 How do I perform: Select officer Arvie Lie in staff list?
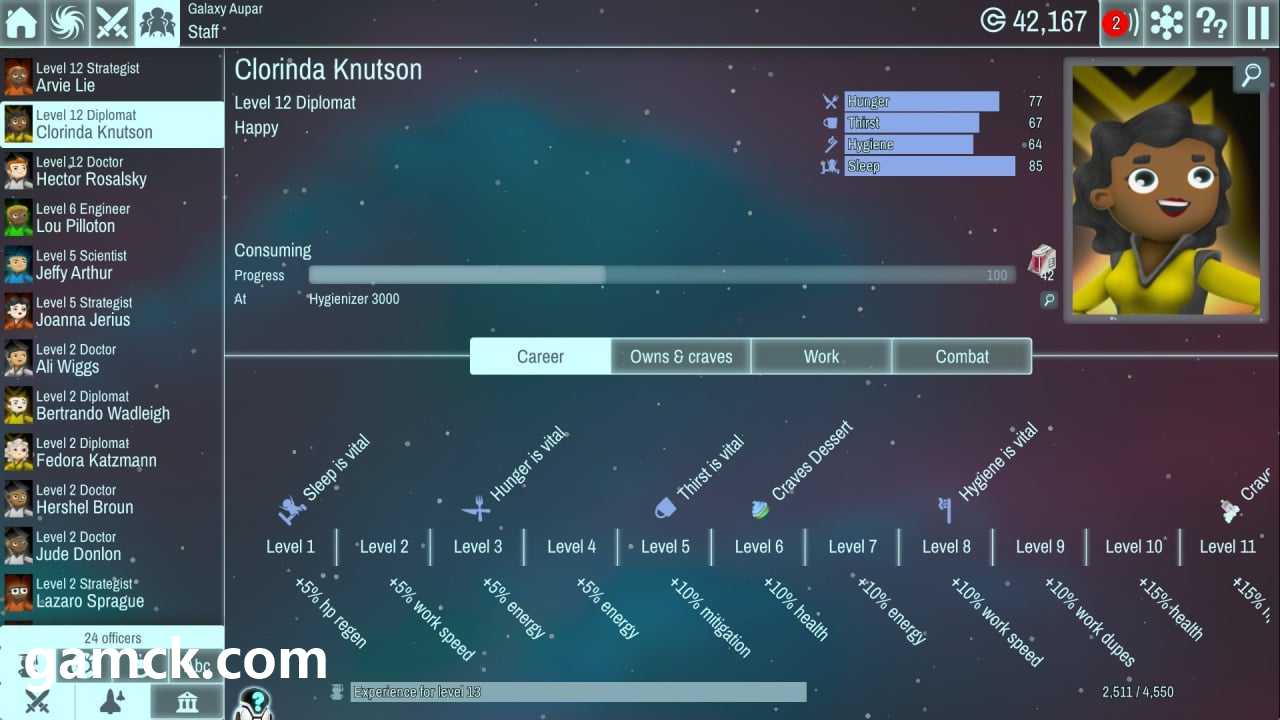pos(112,77)
